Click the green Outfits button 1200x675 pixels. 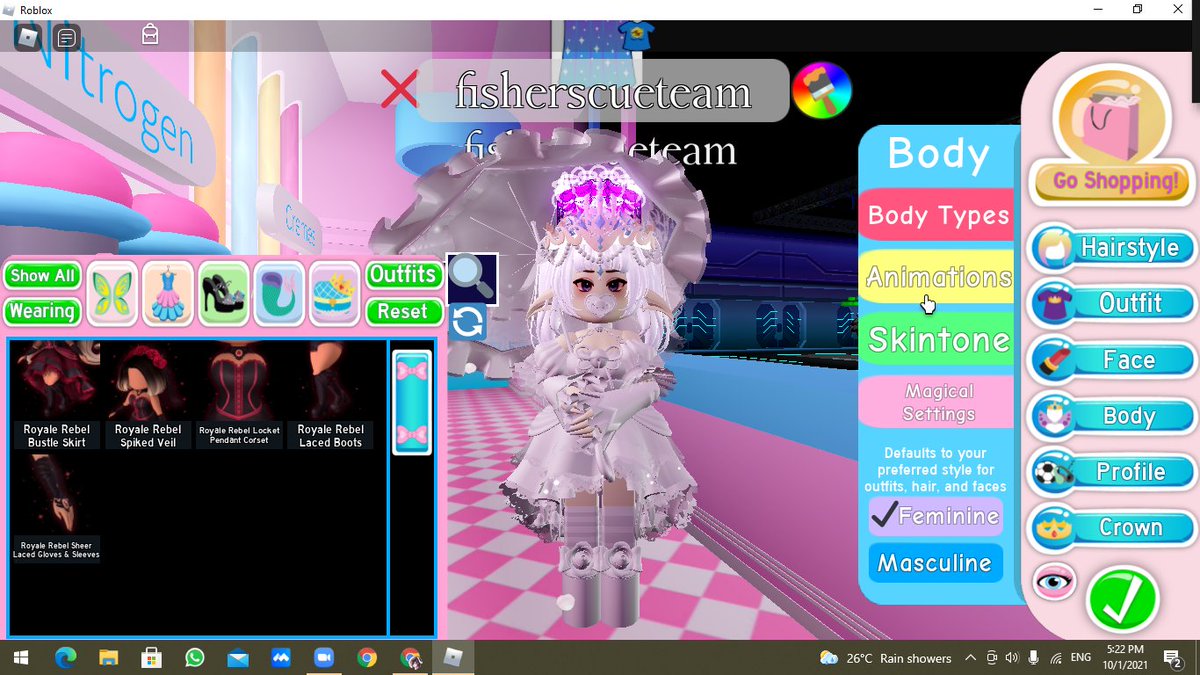pos(403,274)
